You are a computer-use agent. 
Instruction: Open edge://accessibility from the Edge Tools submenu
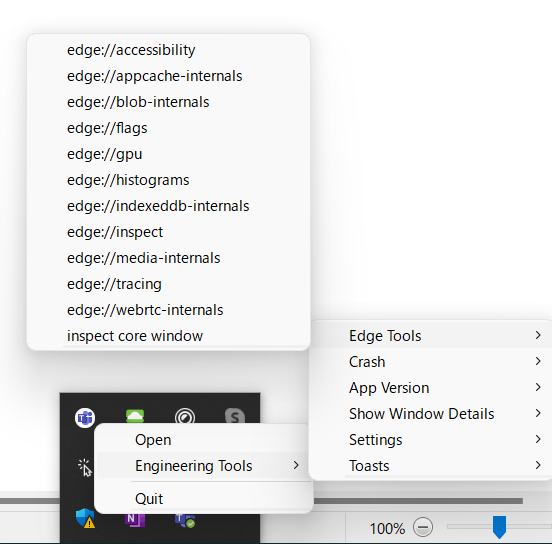pyautogui.click(x=168, y=50)
